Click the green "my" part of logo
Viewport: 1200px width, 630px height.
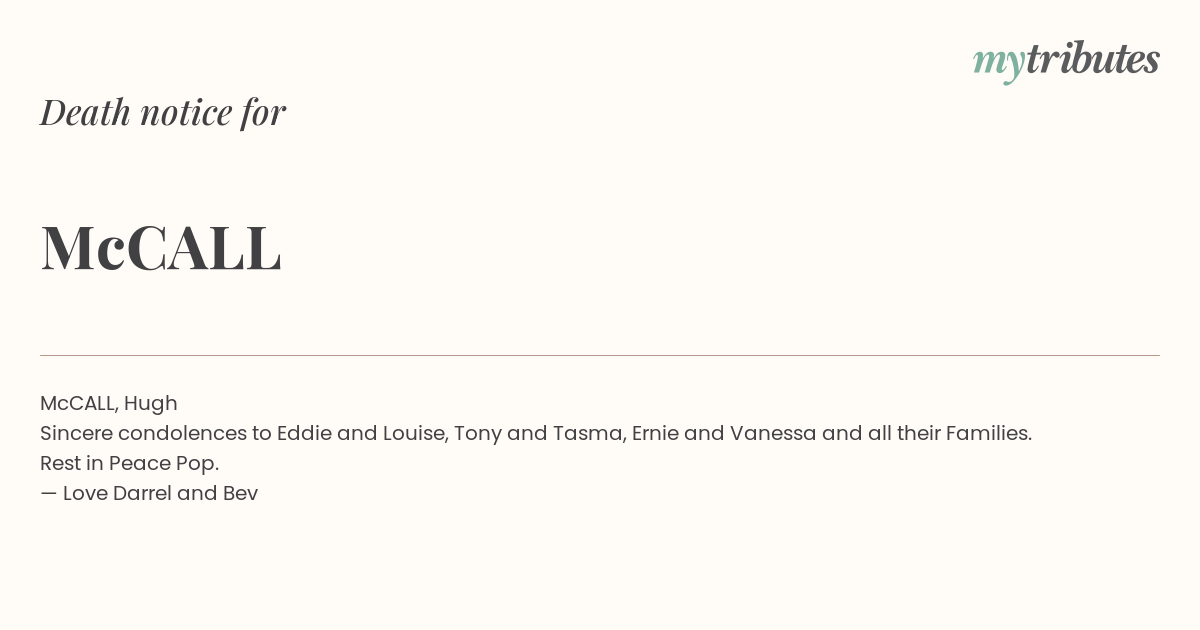click(999, 64)
